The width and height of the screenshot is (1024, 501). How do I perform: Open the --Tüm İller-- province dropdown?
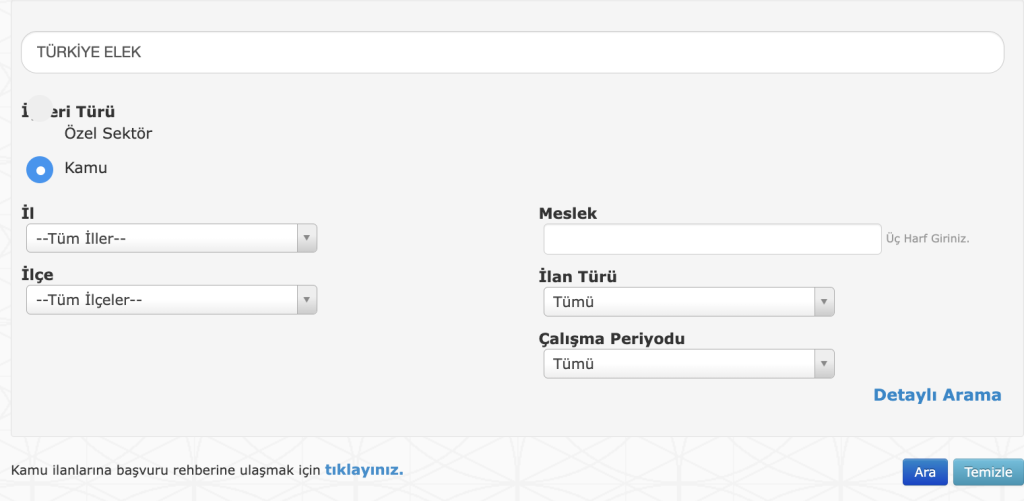[172, 238]
